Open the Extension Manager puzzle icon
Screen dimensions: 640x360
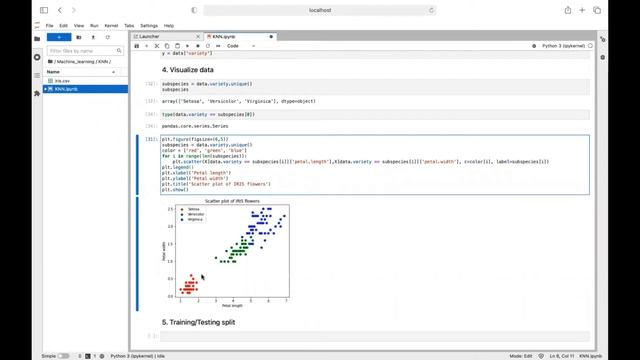click(37, 93)
